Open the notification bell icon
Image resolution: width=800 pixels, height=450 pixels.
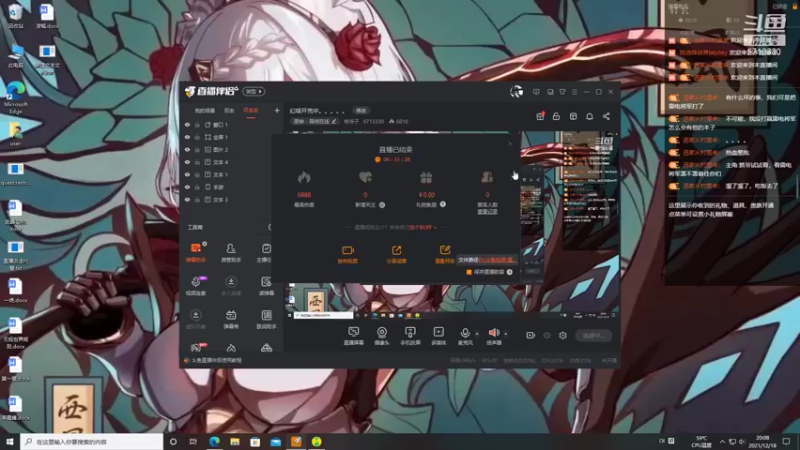pyautogui.click(x=589, y=116)
